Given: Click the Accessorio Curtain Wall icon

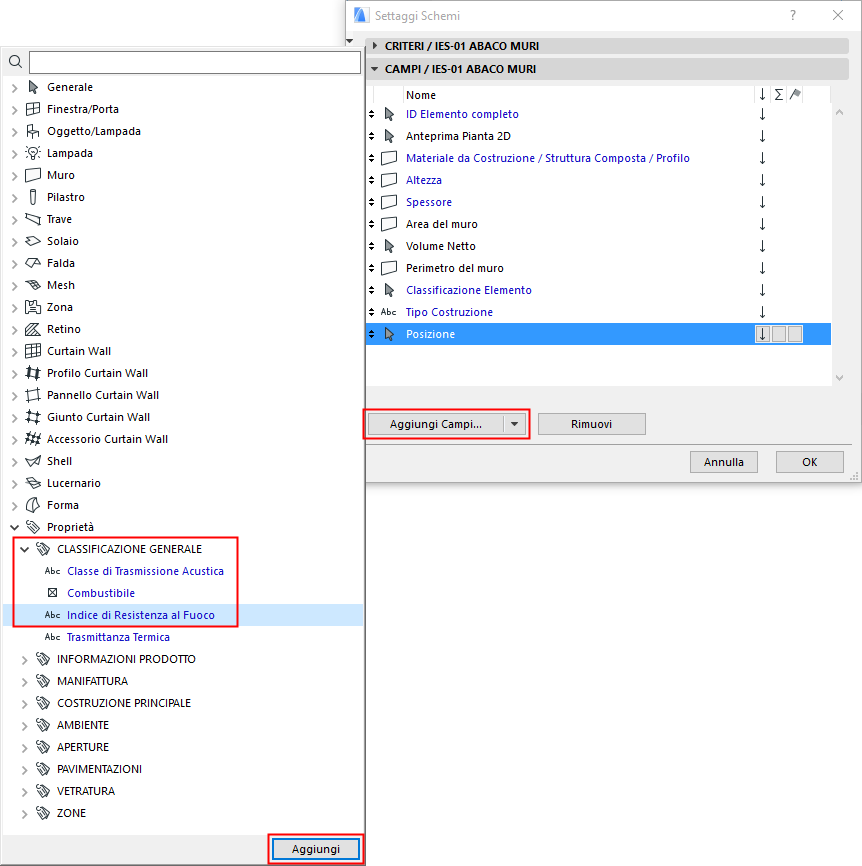Looking at the screenshot, I should pyautogui.click(x=33, y=439).
